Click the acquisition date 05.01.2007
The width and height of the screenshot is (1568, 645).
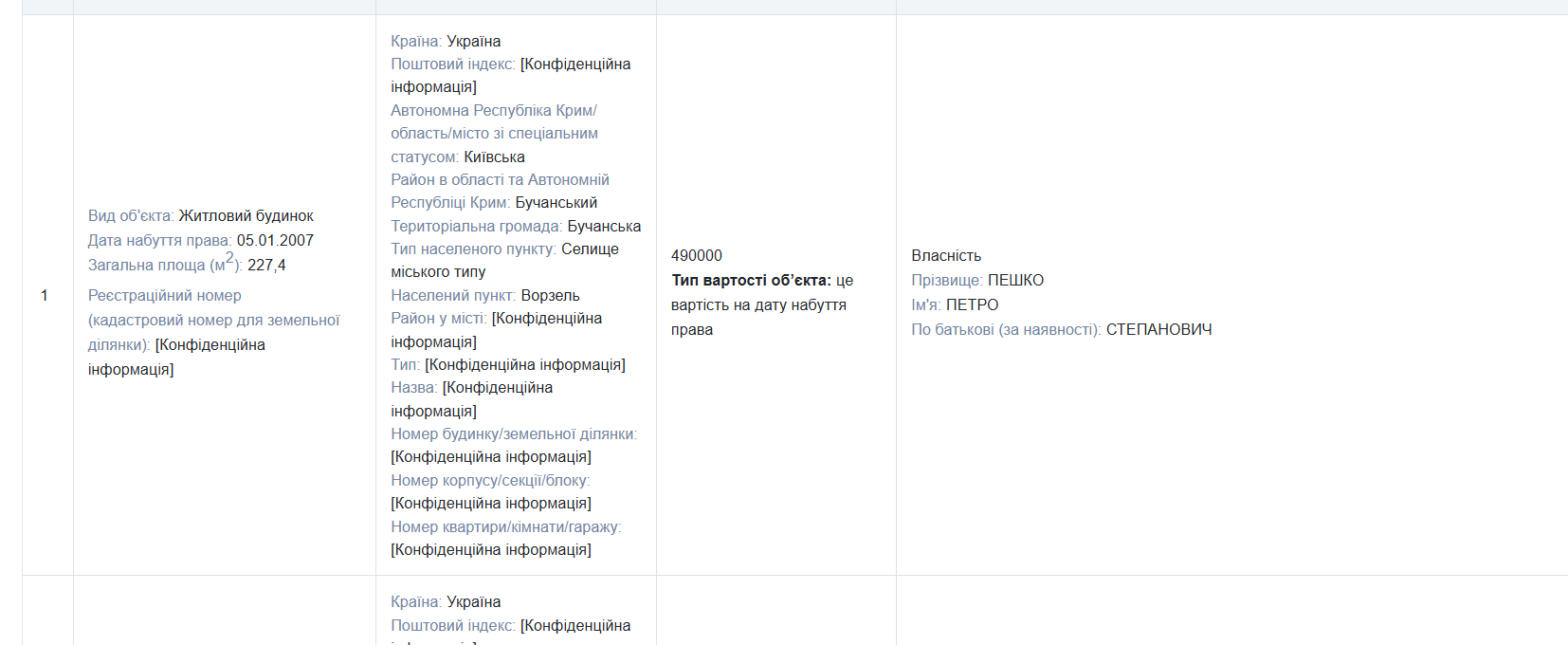click(x=275, y=241)
